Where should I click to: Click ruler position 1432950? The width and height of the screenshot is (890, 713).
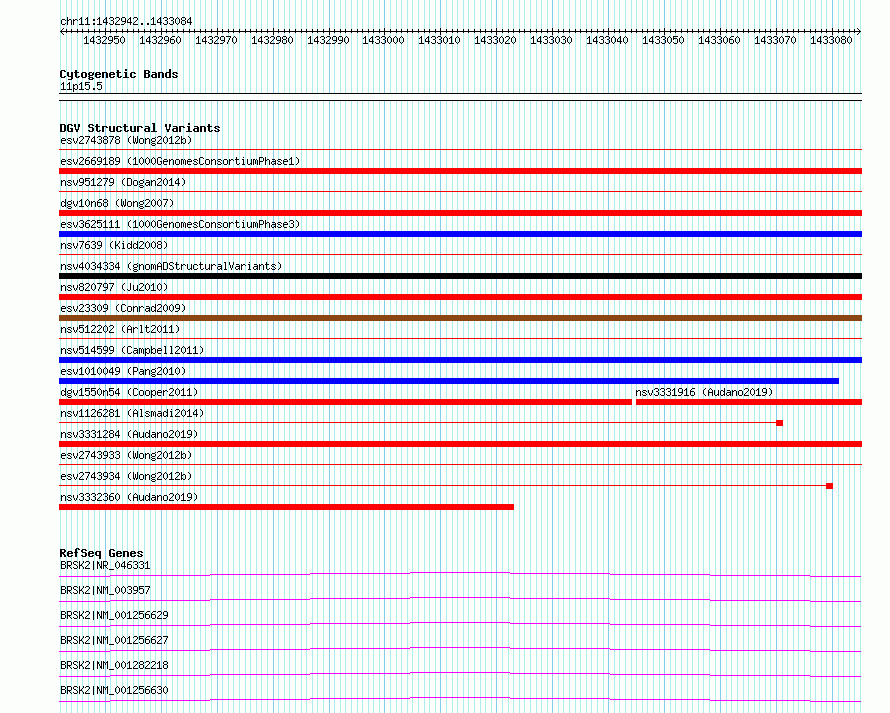pos(104,40)
